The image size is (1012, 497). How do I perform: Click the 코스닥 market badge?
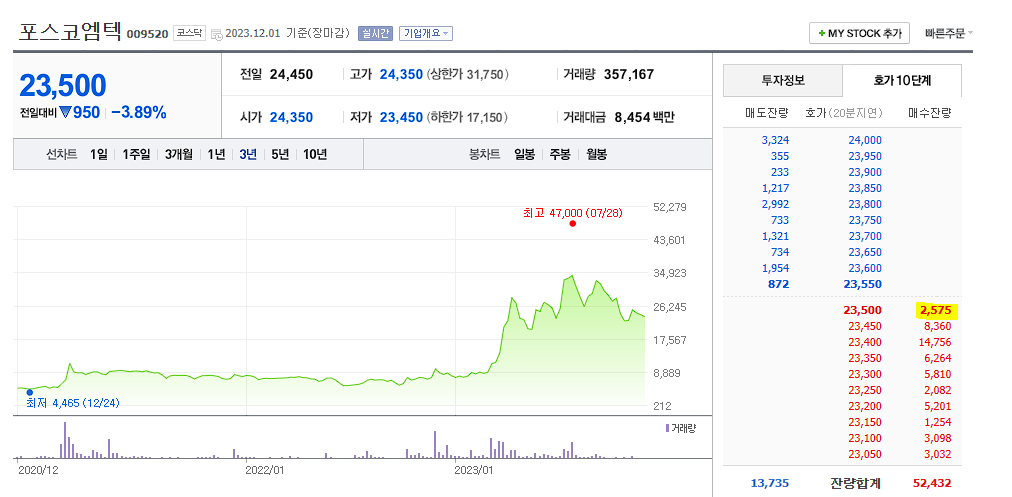188,33
